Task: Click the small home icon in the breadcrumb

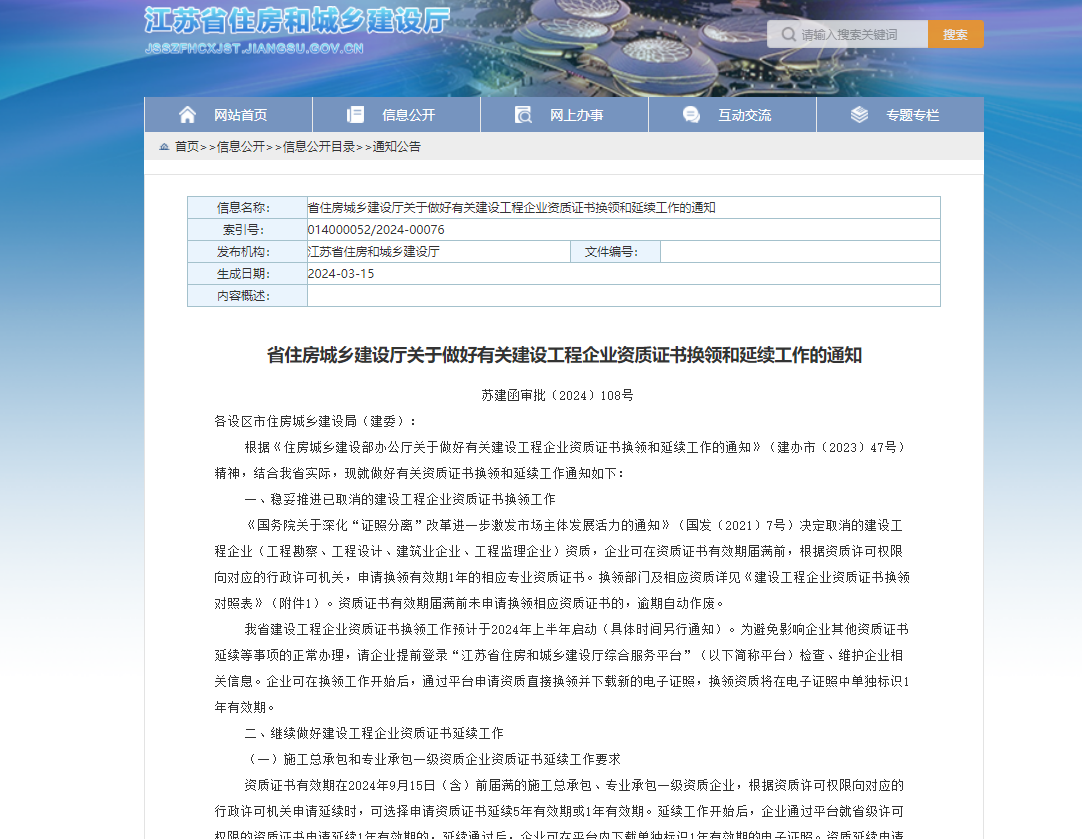Action: pos(164,146)
